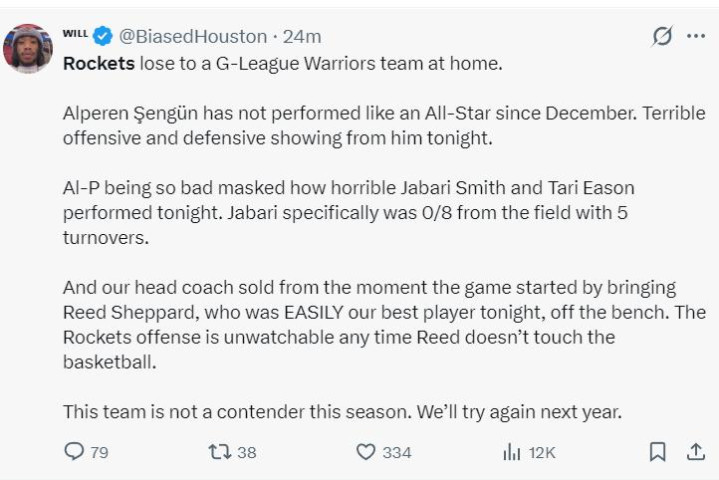This screenshot has width=719, height=480.
Task: Open the 24m timestamp link
Action: click(x=302, y=36)
